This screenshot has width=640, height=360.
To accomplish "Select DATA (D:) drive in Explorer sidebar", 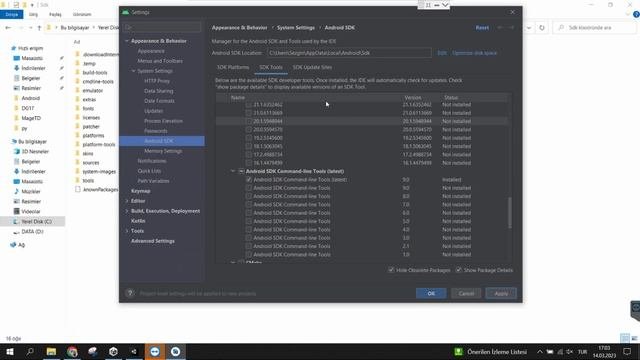I will tap(32, 231).
